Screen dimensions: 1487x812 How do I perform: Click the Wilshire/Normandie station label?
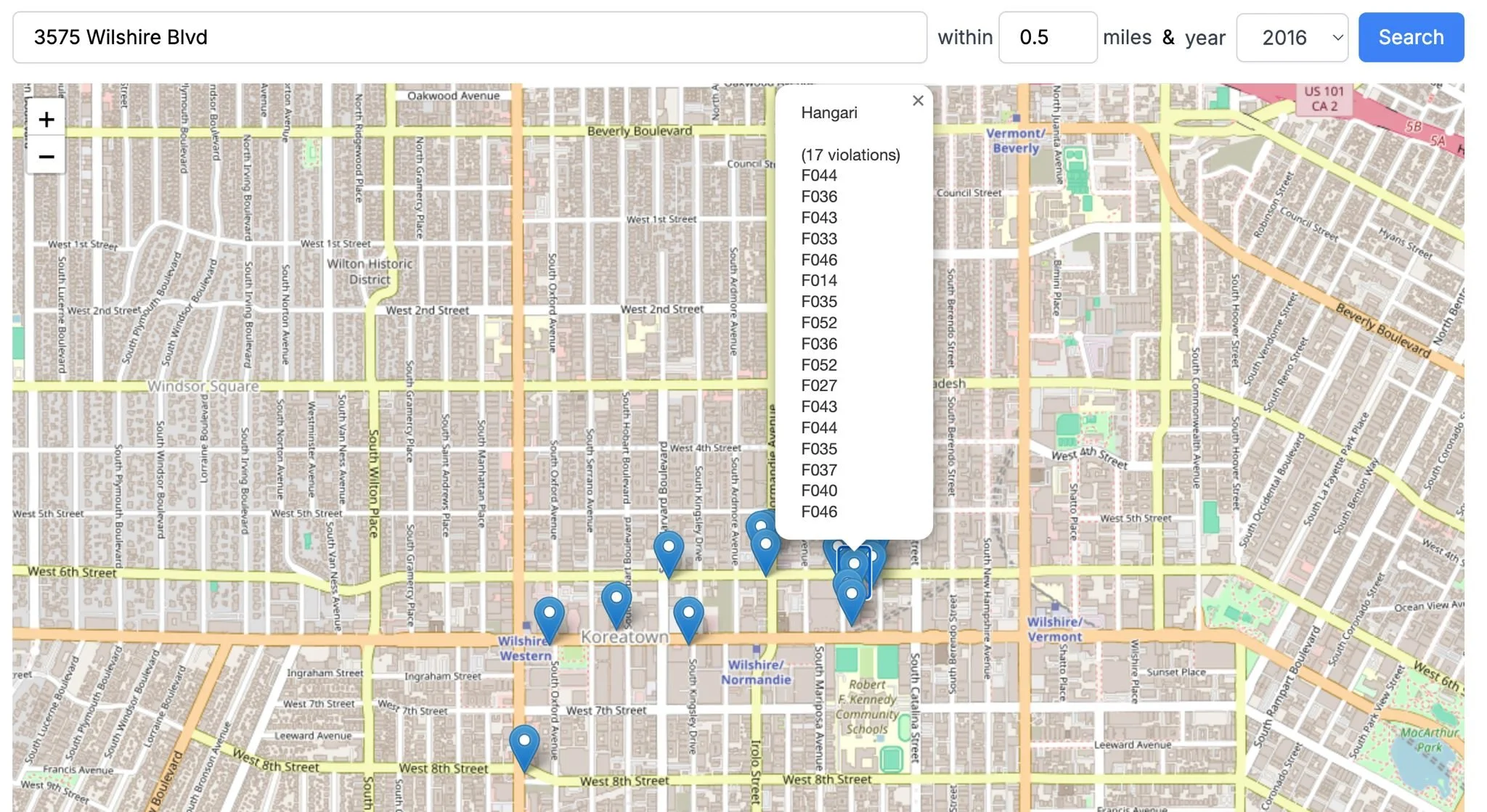(755, 672)
